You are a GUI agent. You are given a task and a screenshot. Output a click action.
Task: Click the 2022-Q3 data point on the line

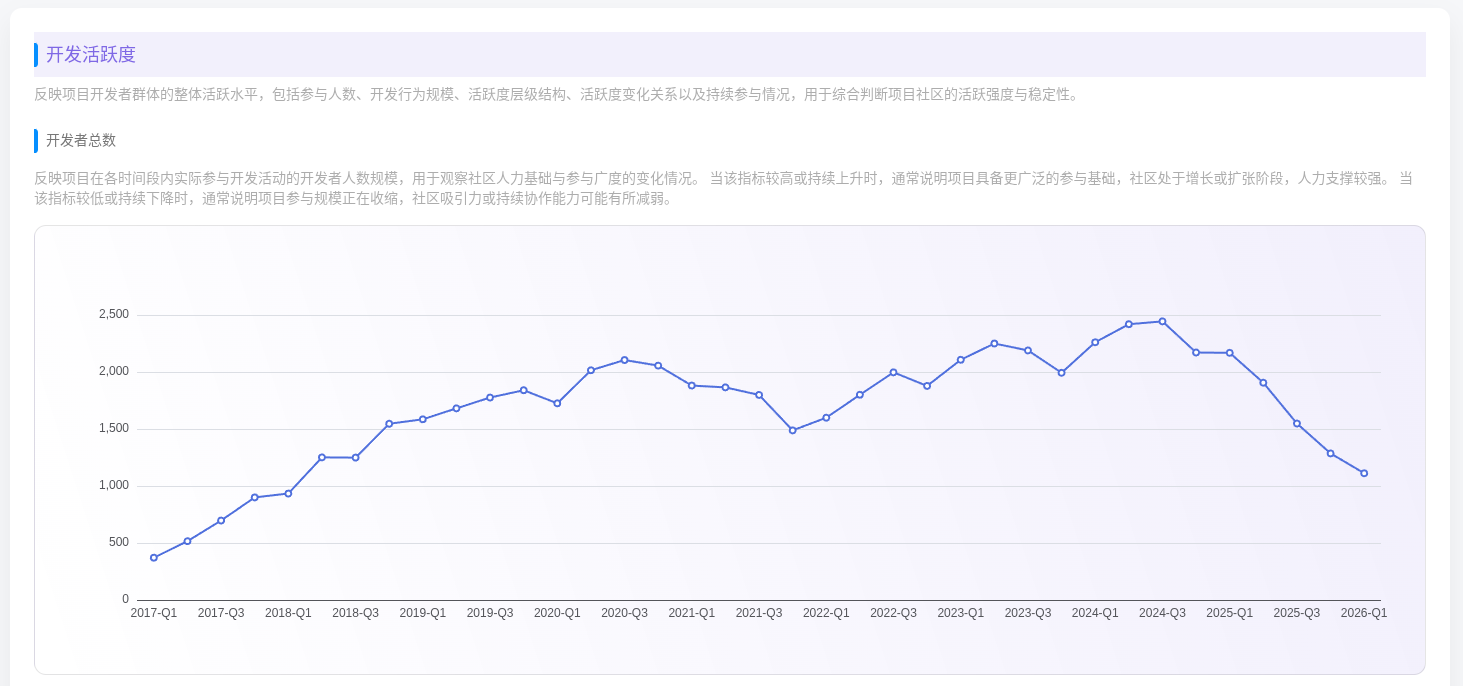893,372
